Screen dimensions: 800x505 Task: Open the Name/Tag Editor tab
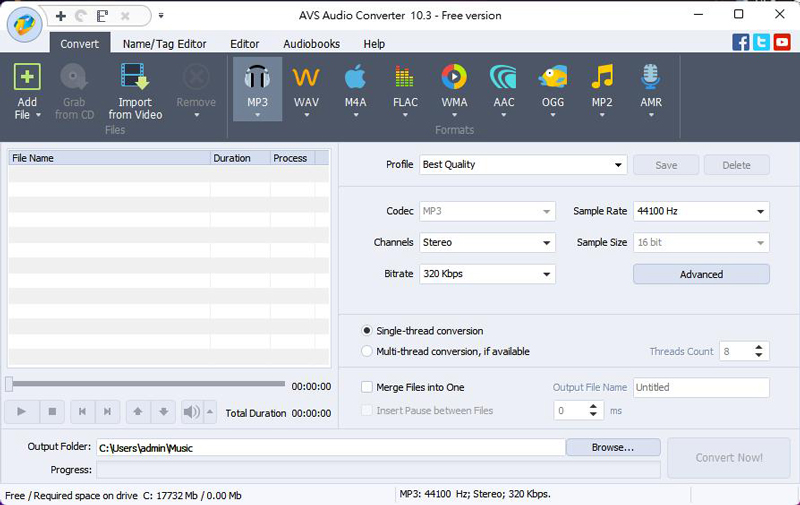coord(164,44)
